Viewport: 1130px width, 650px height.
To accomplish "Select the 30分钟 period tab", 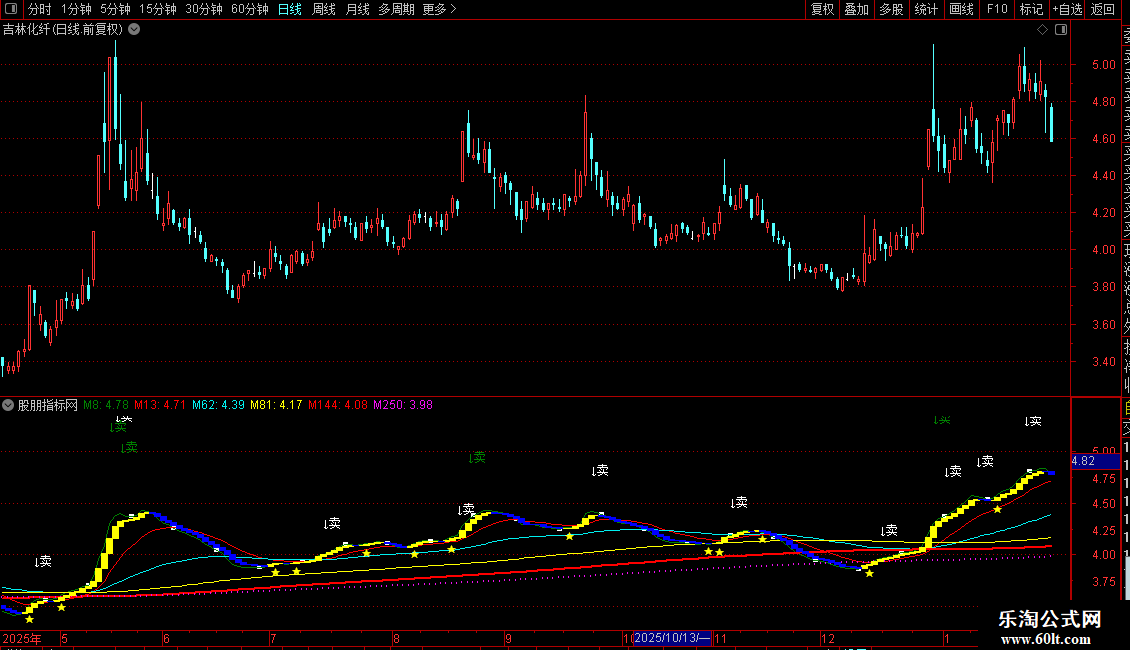I will [x=204, y=9].
